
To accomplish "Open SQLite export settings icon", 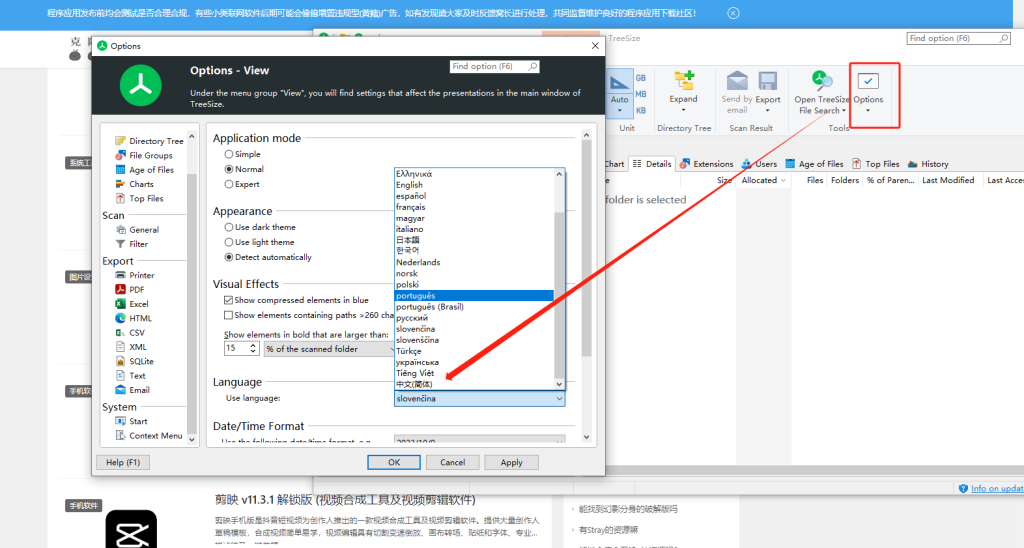I will 120,361.
